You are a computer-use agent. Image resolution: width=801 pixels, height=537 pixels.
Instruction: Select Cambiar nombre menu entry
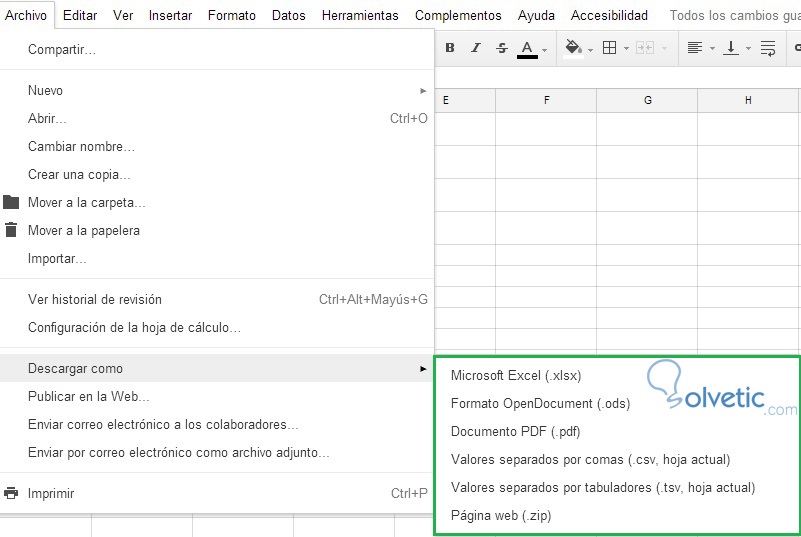(x=217, y=147)
